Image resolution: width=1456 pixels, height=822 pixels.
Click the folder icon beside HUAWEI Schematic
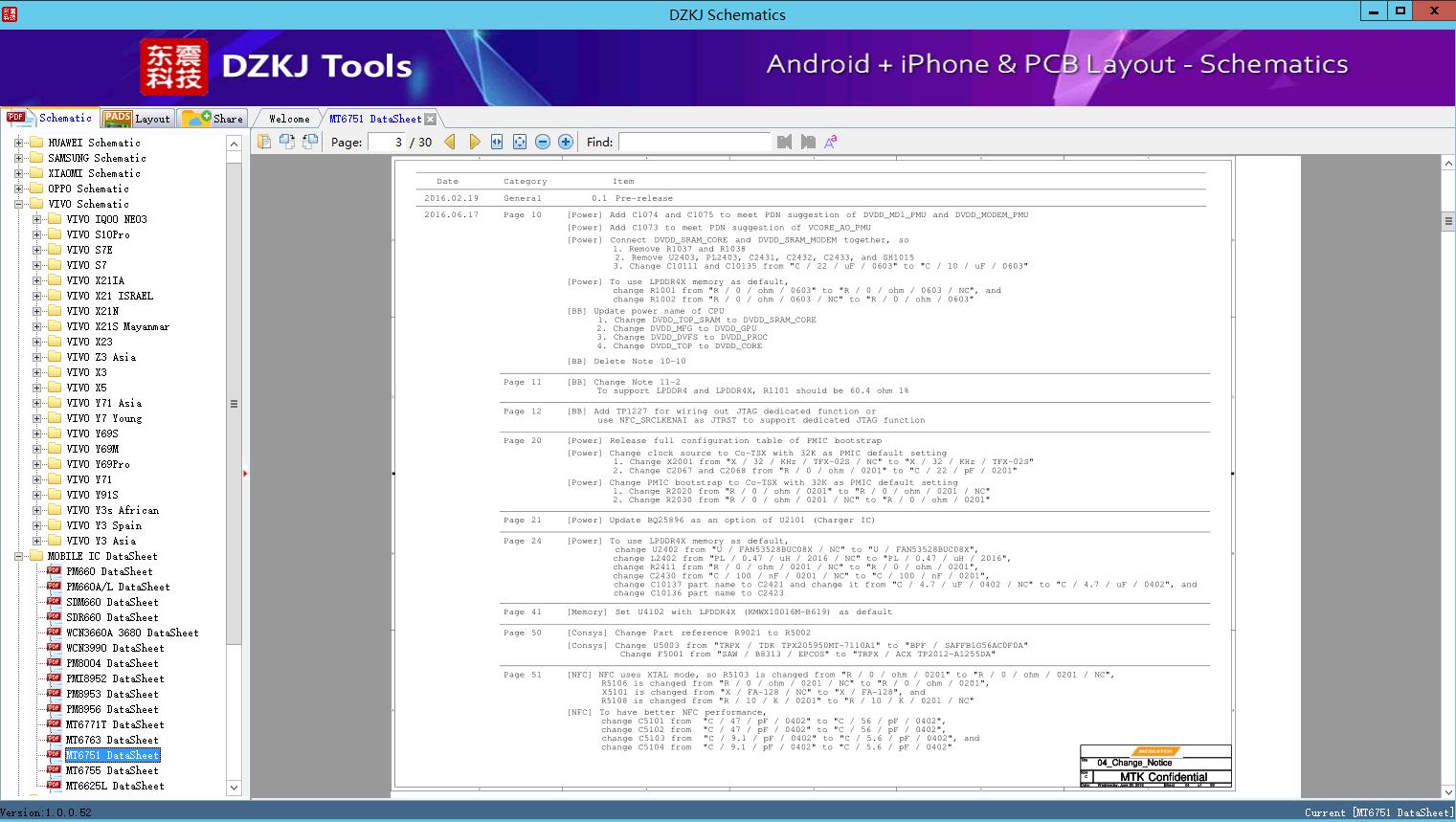point(36,143)
